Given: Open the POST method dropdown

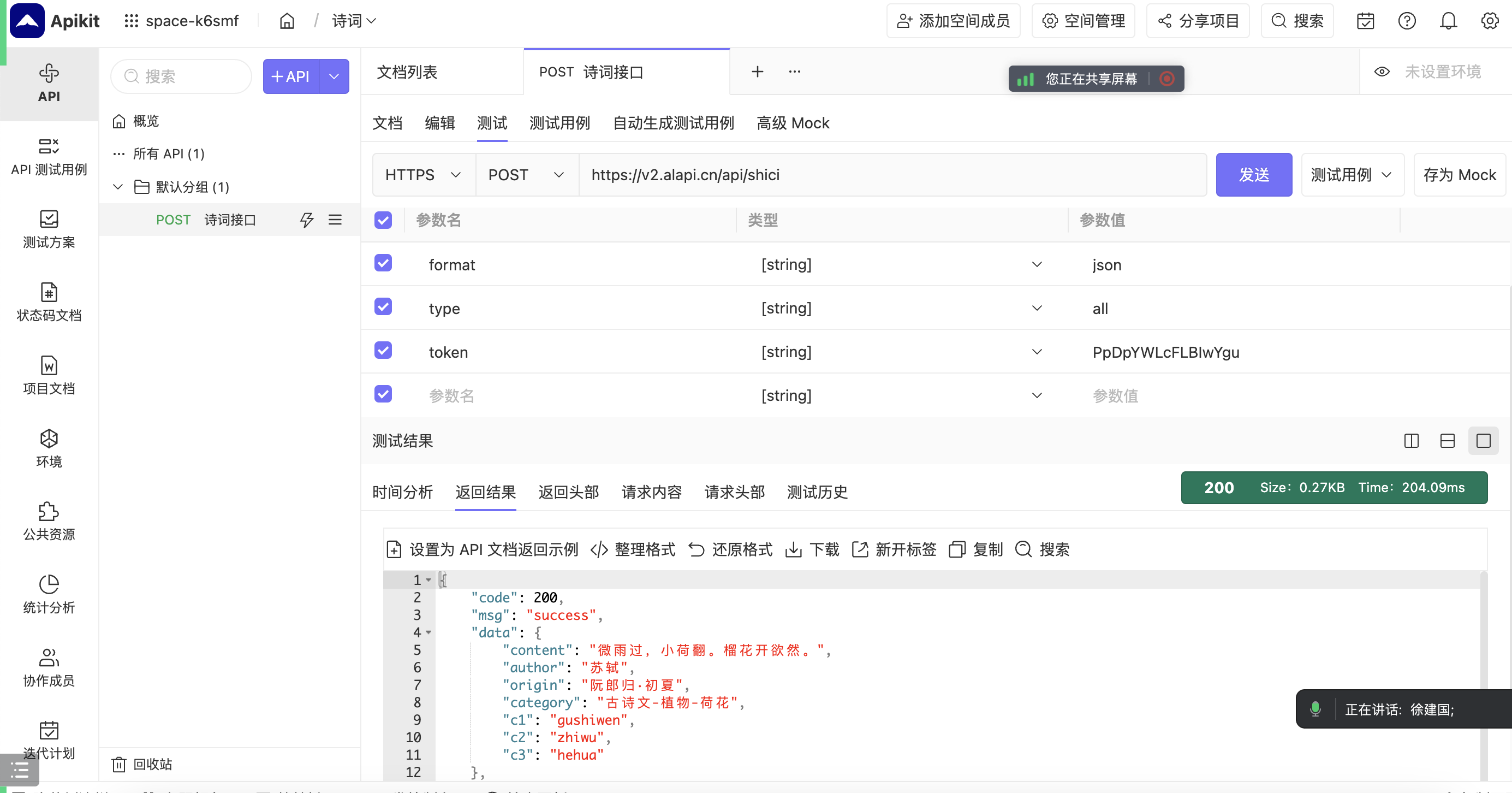Looking at the screenshot, I should click(527, 175).
